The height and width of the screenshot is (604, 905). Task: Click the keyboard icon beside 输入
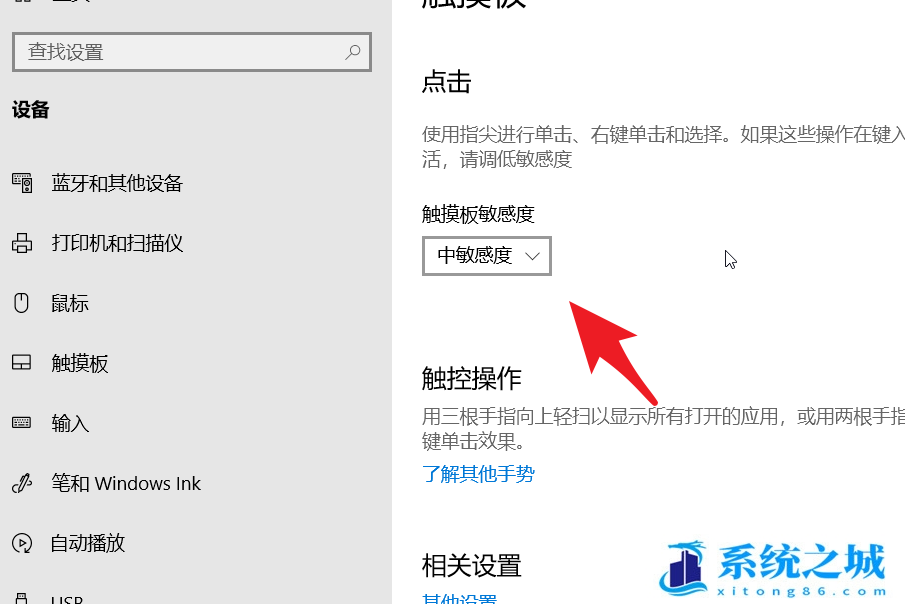pos(21,423)
